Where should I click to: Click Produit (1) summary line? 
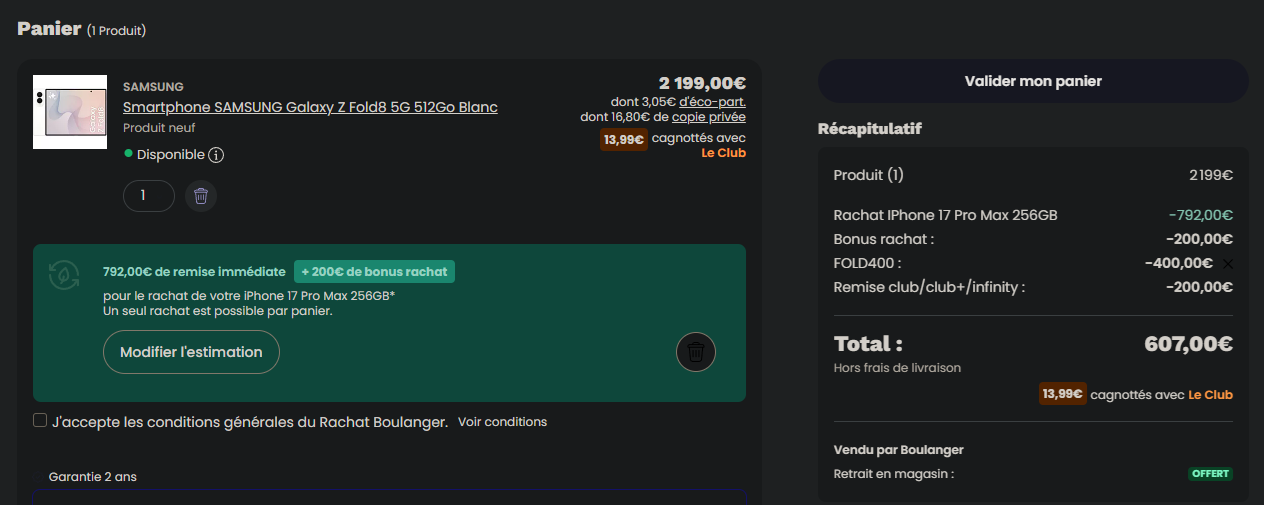pos(868,175)
